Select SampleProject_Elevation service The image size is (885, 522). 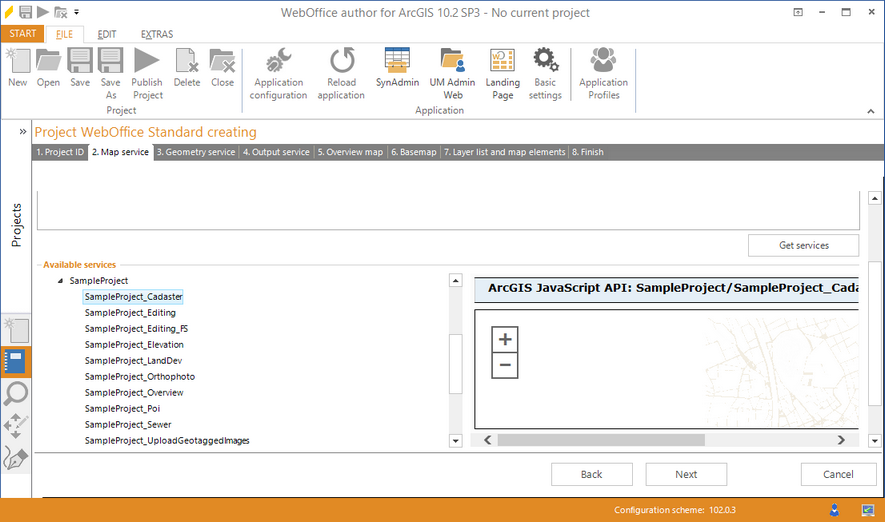134,345
